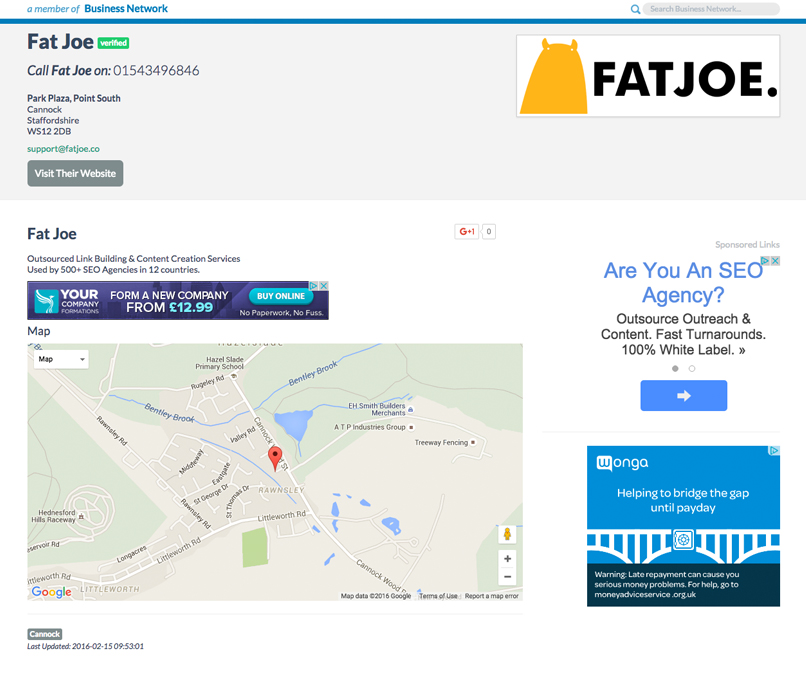Open AdChoices icon on Wonga ad

coord(774,450)
